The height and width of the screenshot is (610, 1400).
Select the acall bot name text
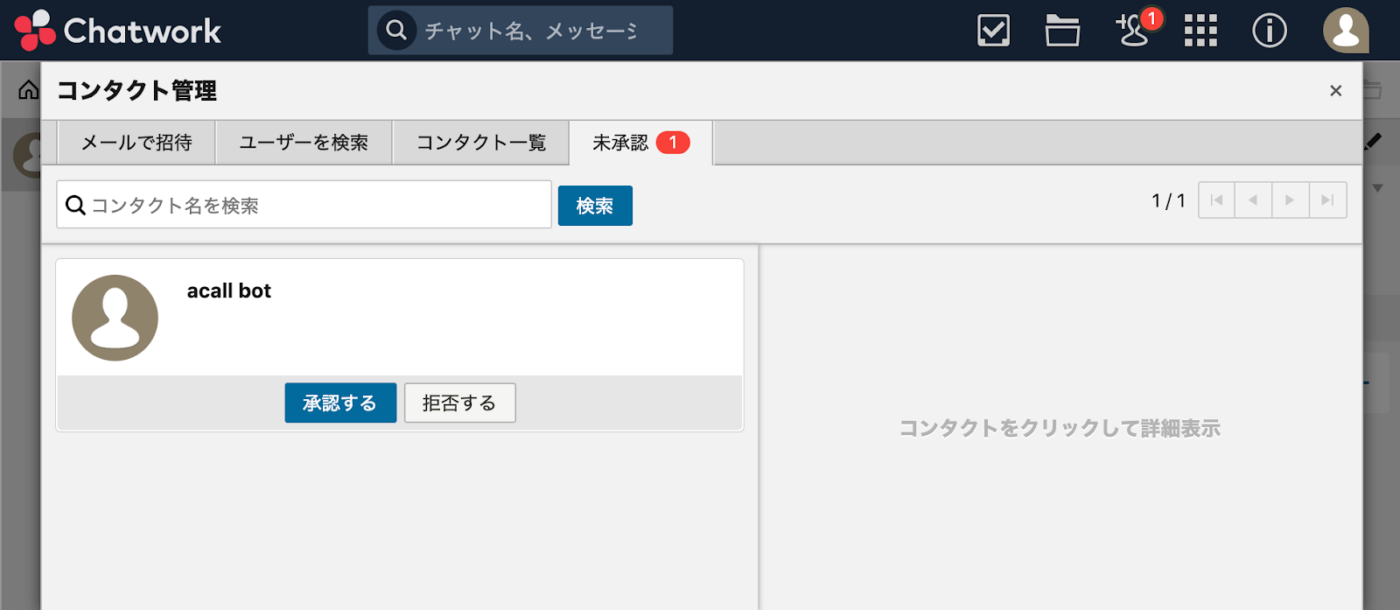coord(229,291)
